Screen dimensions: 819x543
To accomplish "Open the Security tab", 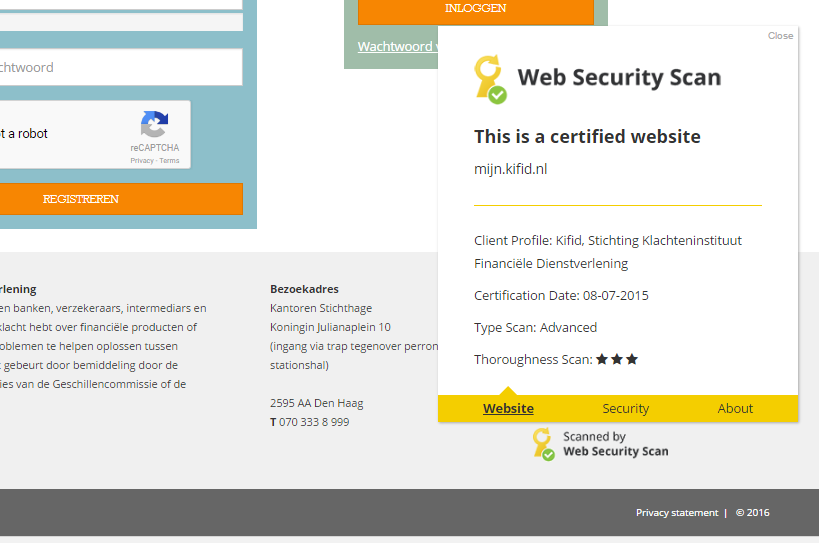I will tap(625, 408).
